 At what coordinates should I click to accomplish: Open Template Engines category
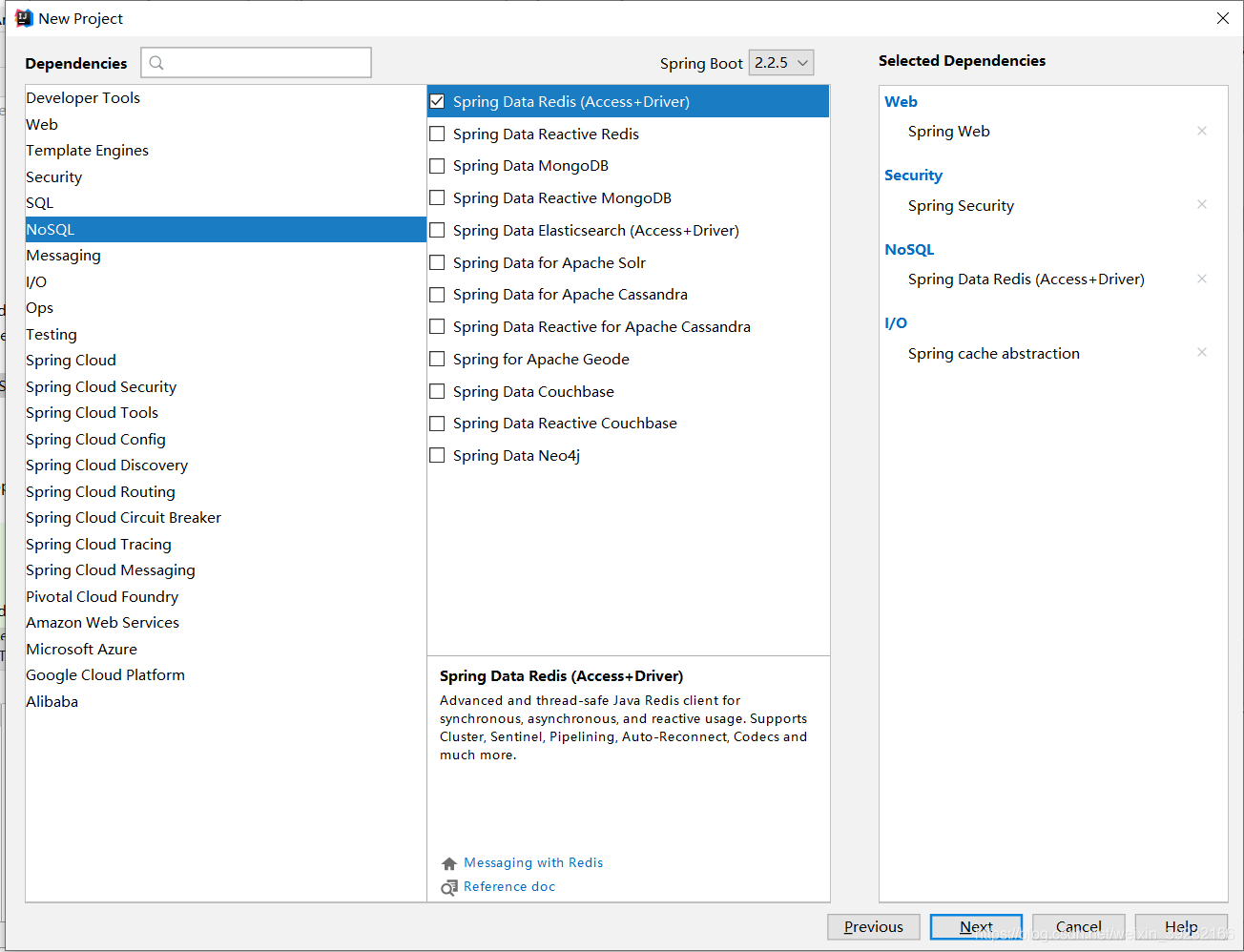[225, 150]
